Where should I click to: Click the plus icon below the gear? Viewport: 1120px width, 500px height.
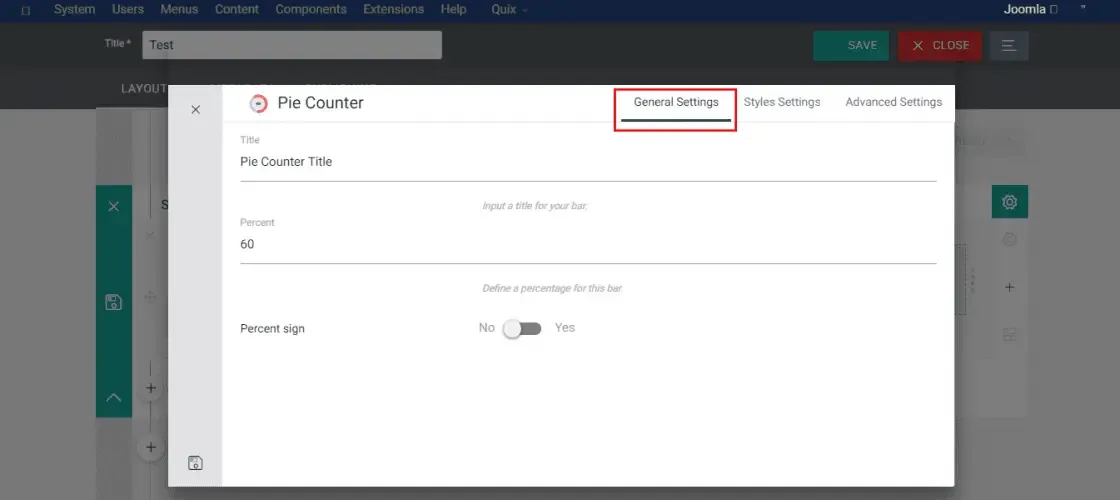click(x=1009, y=287)
